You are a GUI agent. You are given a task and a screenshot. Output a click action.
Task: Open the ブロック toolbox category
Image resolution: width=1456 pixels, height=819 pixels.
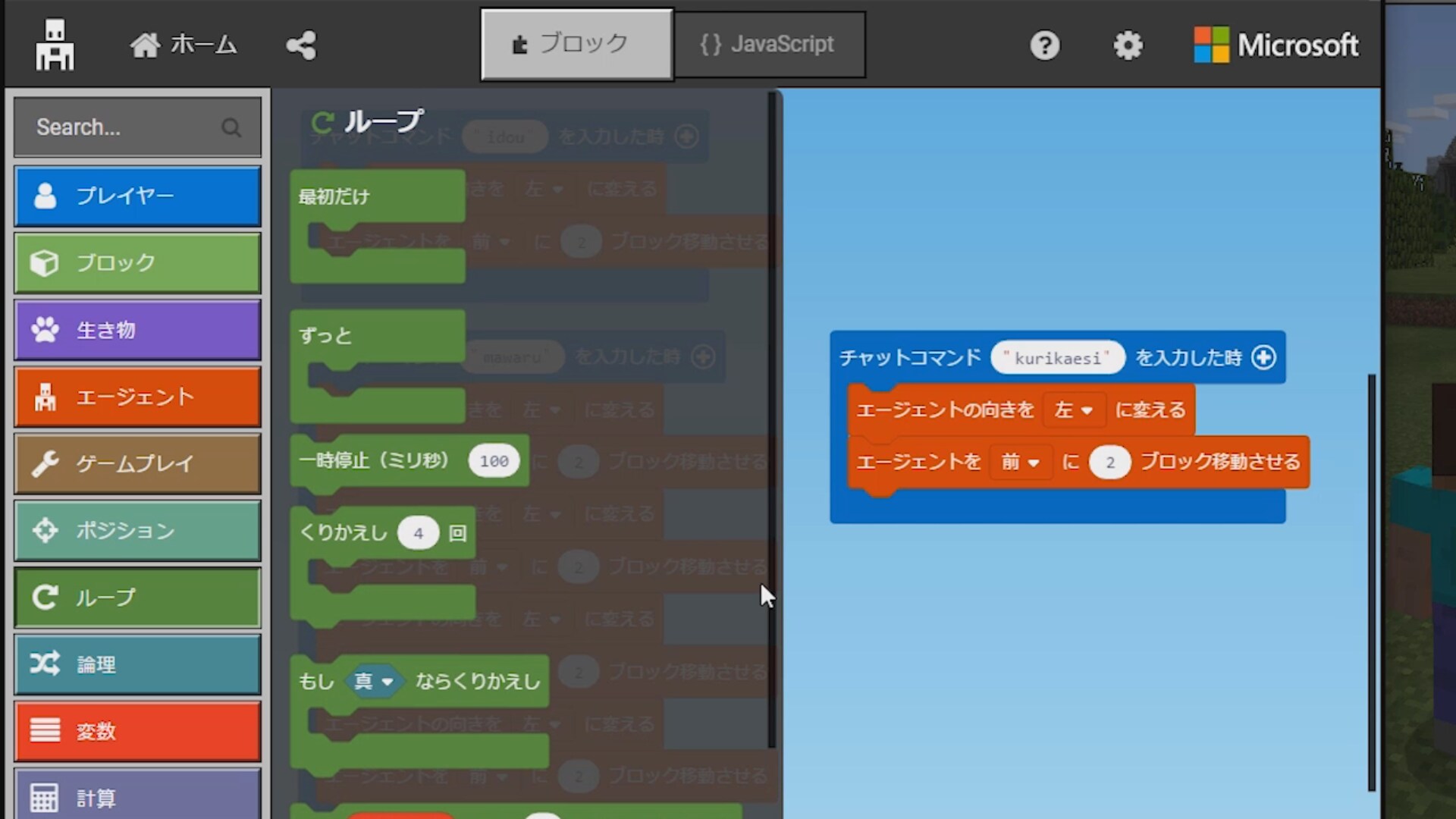(x=137, y=263)
